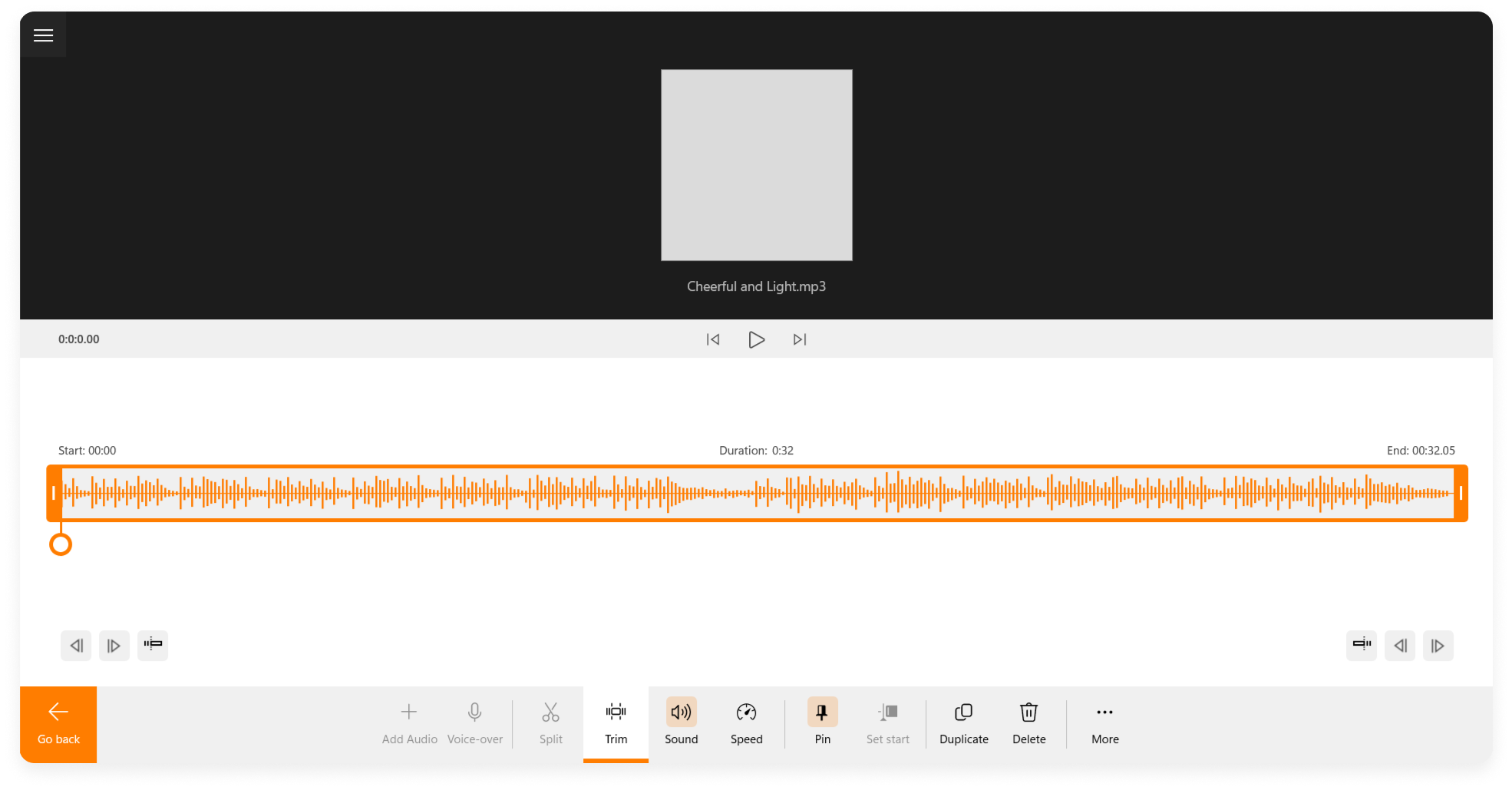Viewport: 1512px width, 790px height.
Task: Click the Go back button
Action: 58,724
